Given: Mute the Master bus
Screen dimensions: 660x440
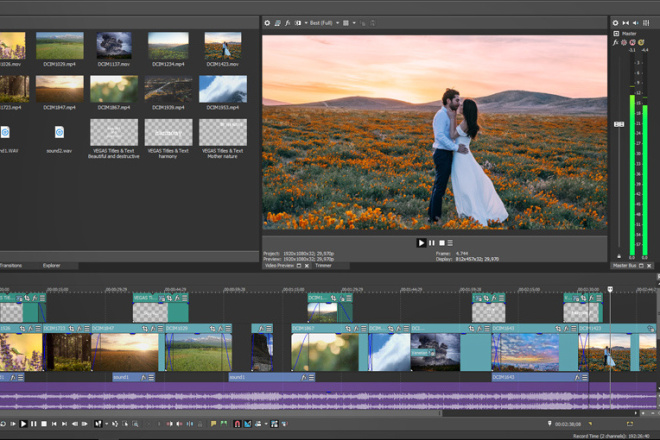Looking at the screenshot, I should pyautogui.click(x=632, y=43).
